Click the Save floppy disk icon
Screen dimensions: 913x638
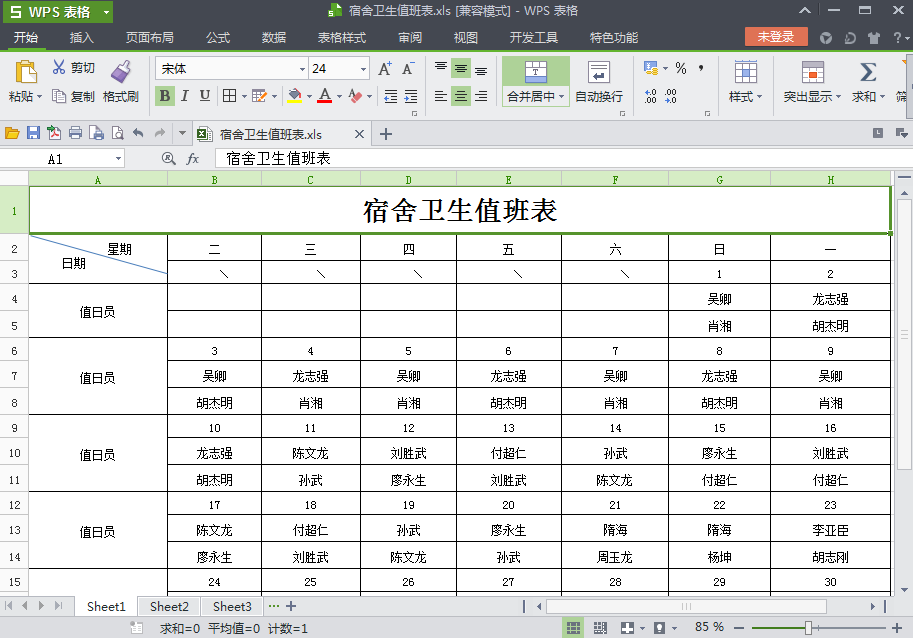[33, 133]
